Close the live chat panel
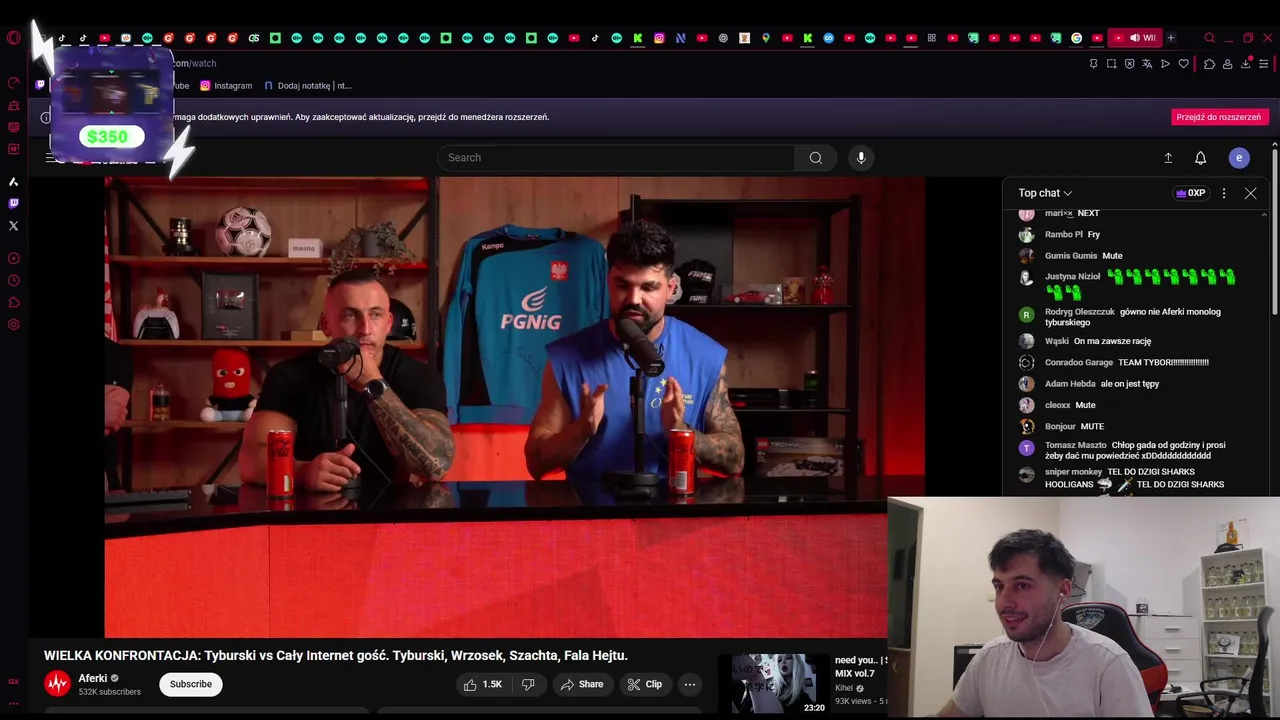Image resolution: width=1280 pixels, height=720 pixels. coord(1250,193)
